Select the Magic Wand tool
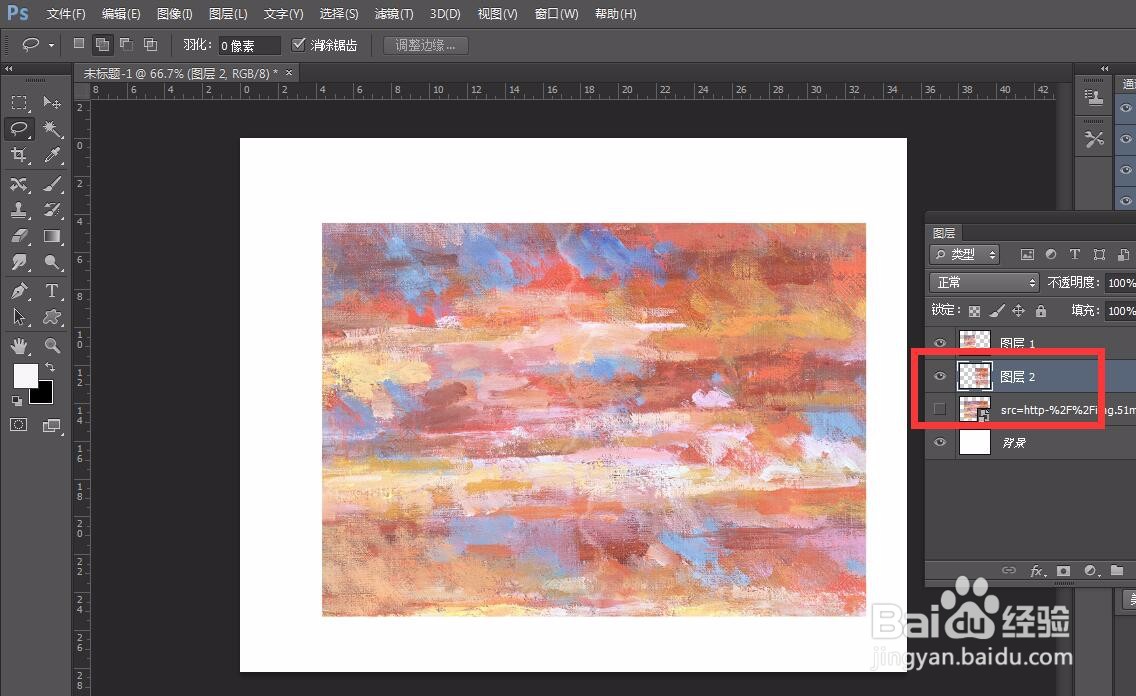 tap(51, 129)
